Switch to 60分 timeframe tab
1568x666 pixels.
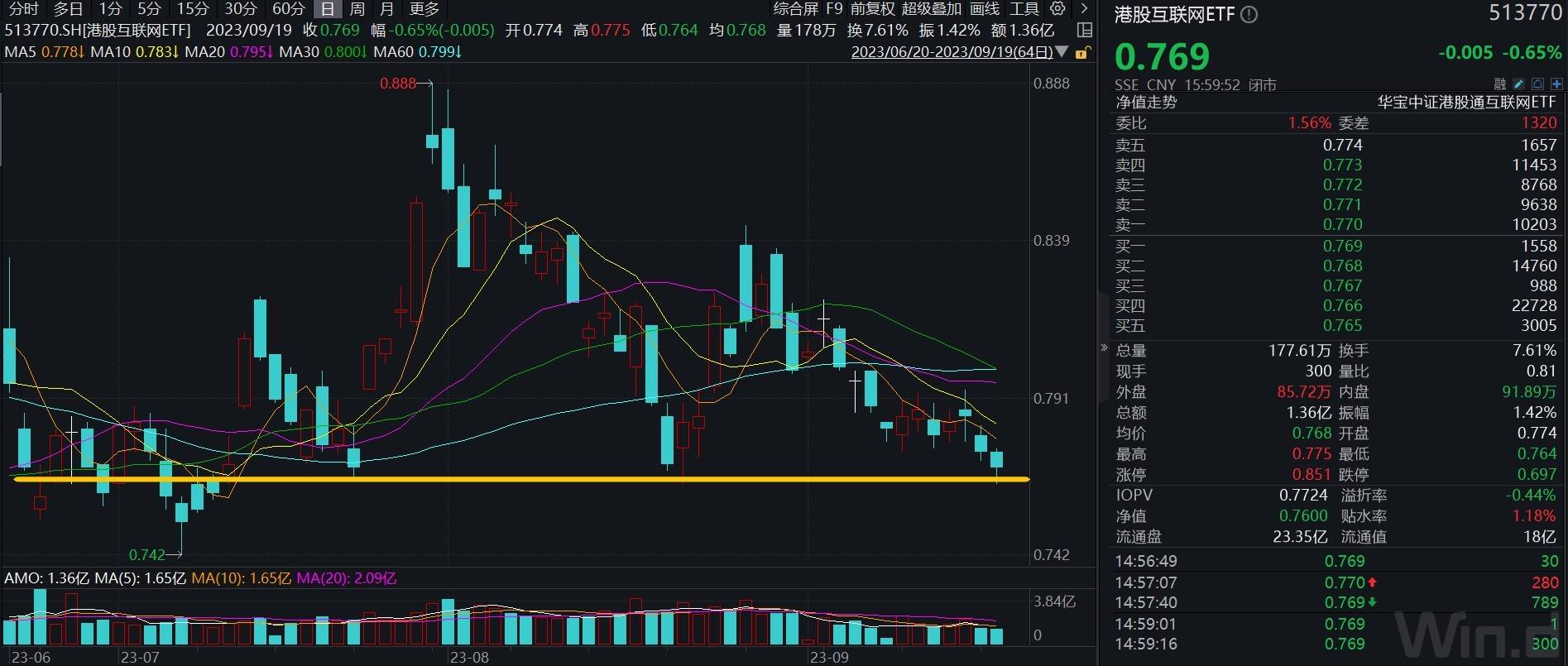pyautogui.click(x=288, y=8)
